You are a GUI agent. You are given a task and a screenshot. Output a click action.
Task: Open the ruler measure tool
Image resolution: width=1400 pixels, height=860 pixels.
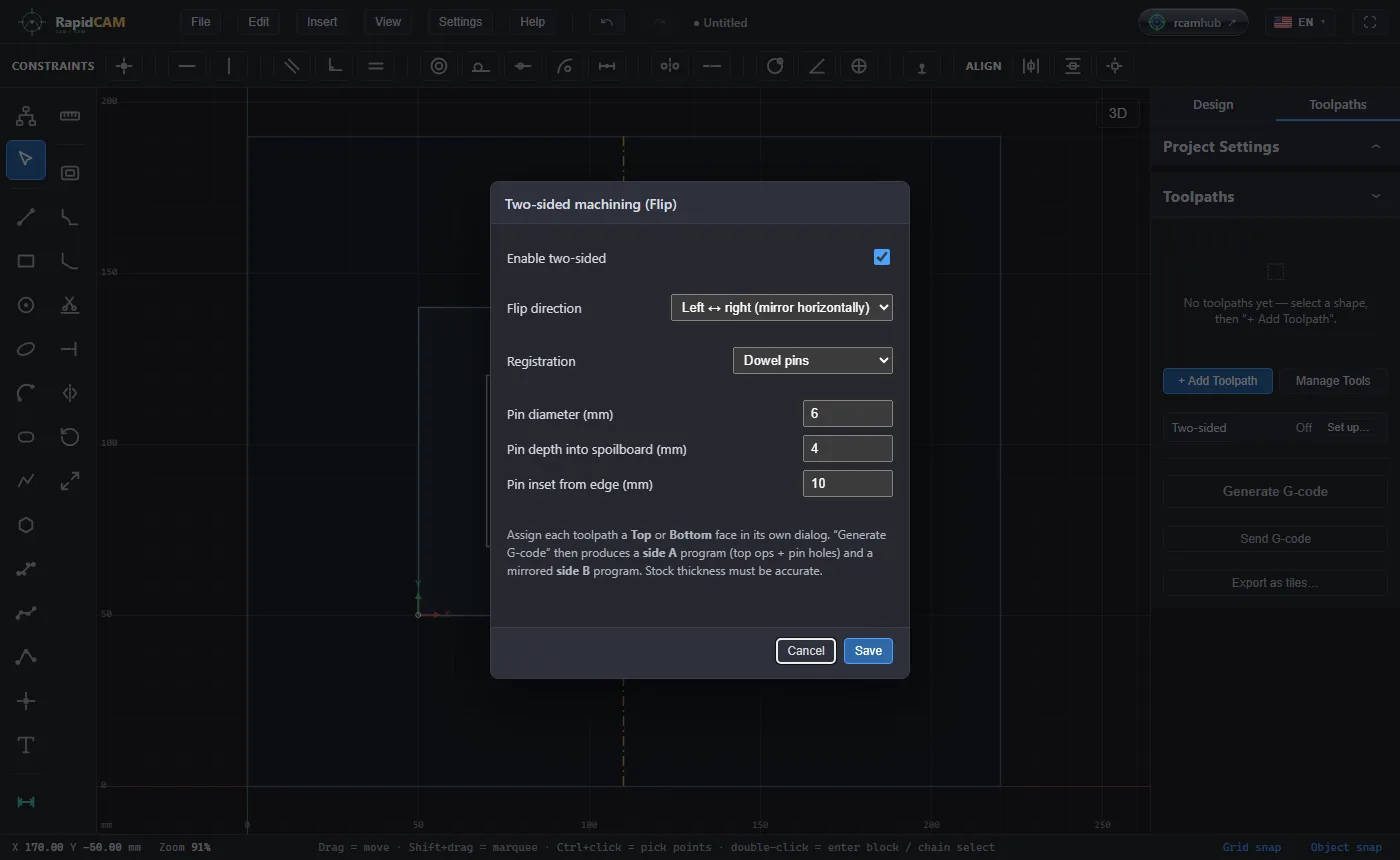coord(70,116)
